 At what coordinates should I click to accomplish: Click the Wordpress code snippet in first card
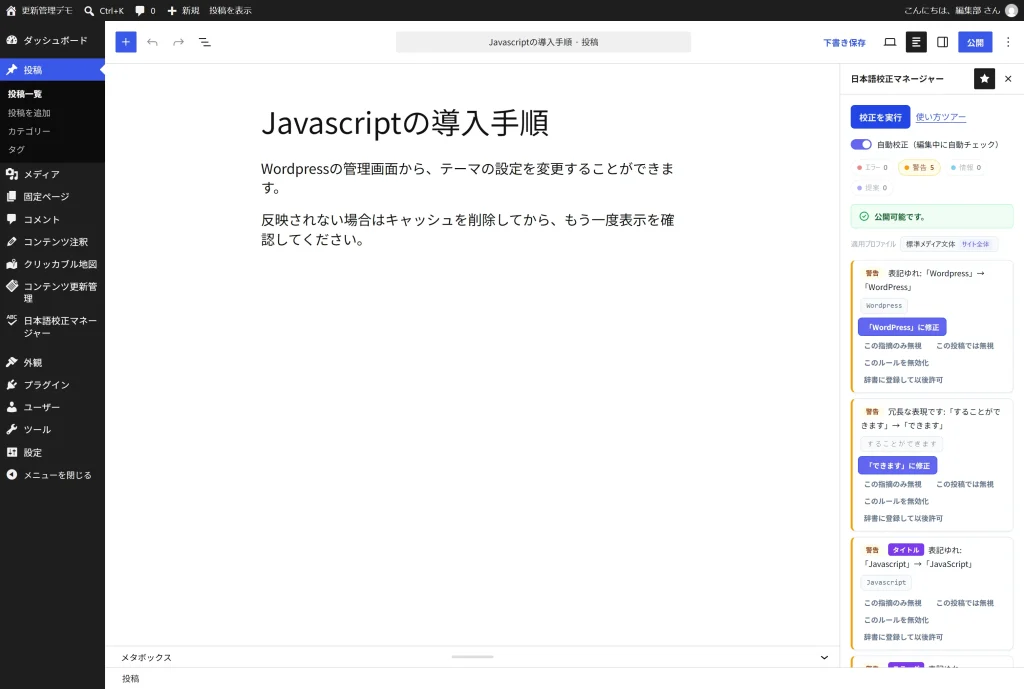[x=884, y=306]
